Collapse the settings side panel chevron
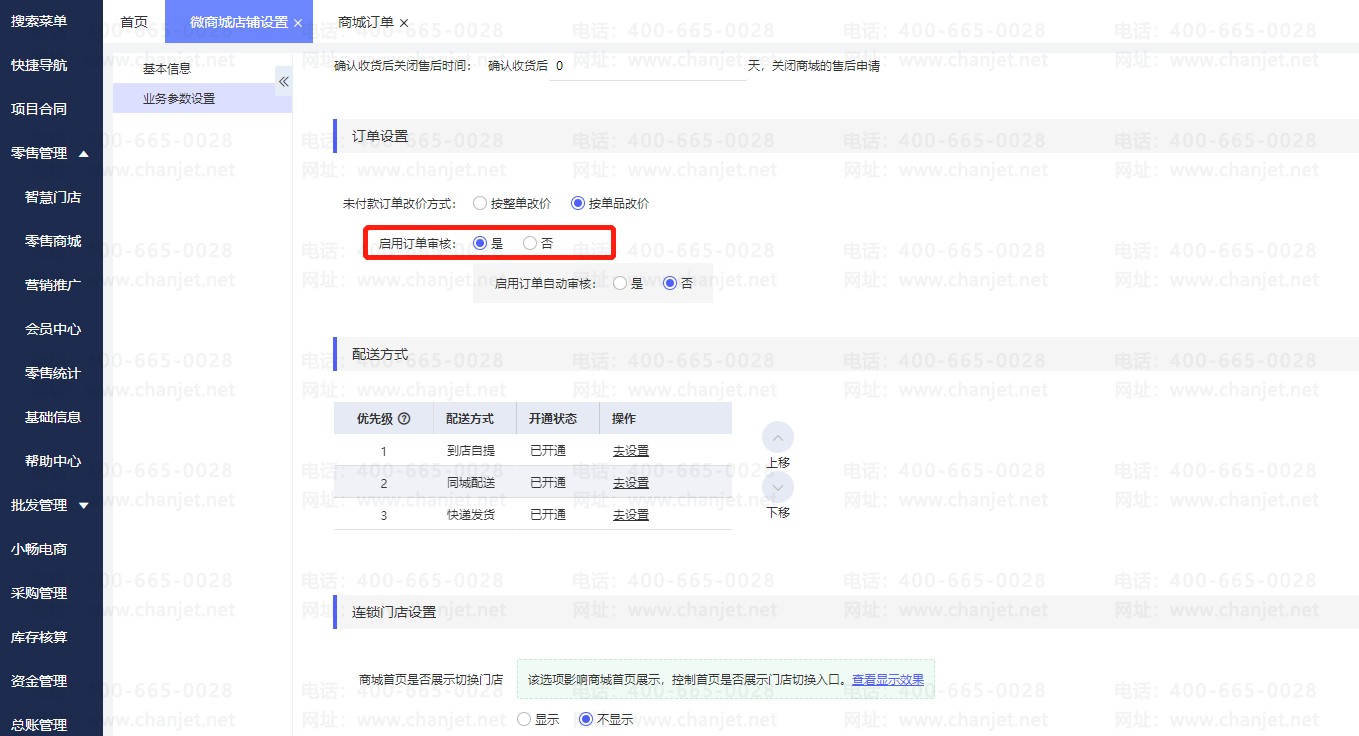1359x736 pixels. pos(283,81)
